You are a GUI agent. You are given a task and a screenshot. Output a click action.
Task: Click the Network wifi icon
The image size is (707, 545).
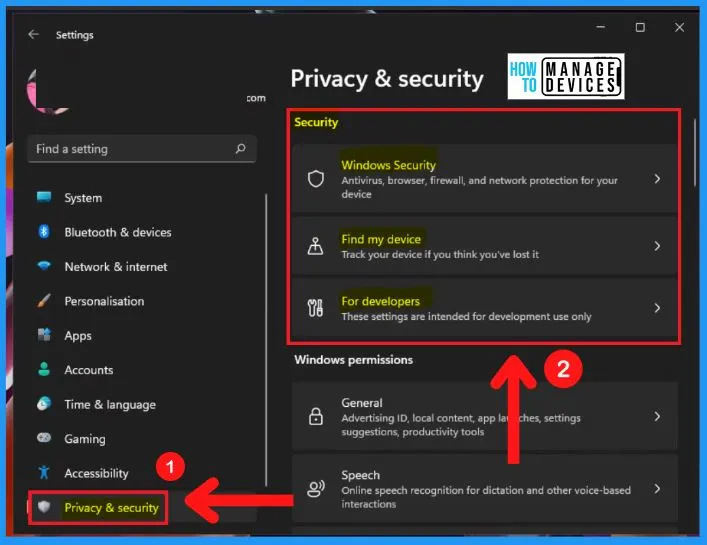tap(44, 266)
